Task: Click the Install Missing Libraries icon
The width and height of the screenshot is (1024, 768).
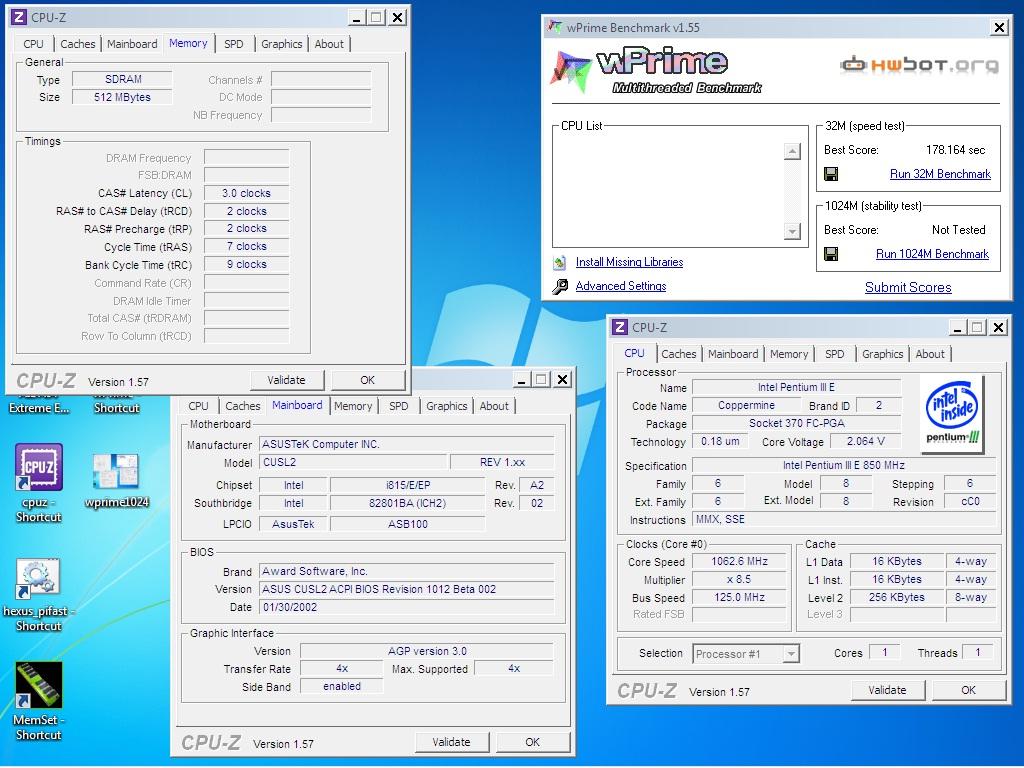Action: [x=560, y=263]
